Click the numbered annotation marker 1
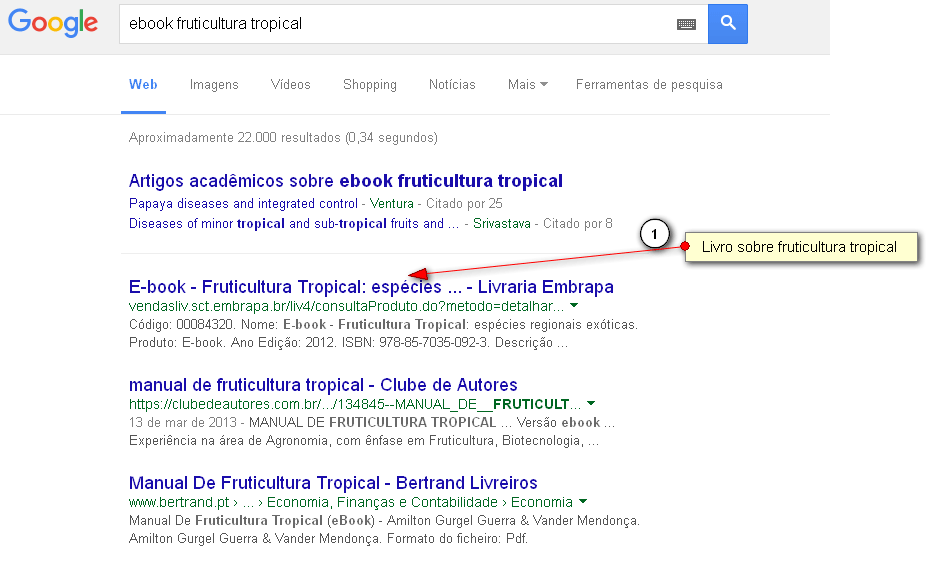This screenshot has height=568, width=928. 653,235
